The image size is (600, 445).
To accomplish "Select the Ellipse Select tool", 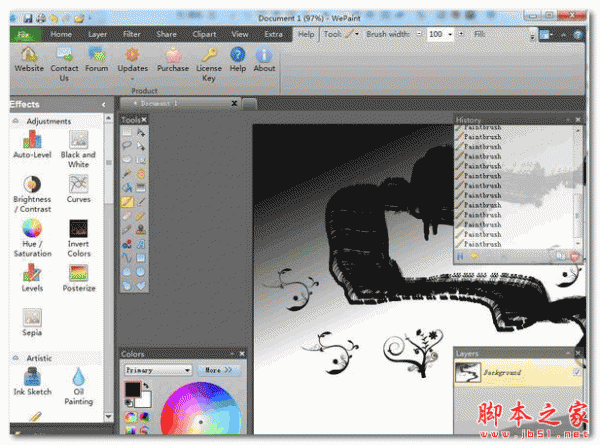I will [127, 160].
